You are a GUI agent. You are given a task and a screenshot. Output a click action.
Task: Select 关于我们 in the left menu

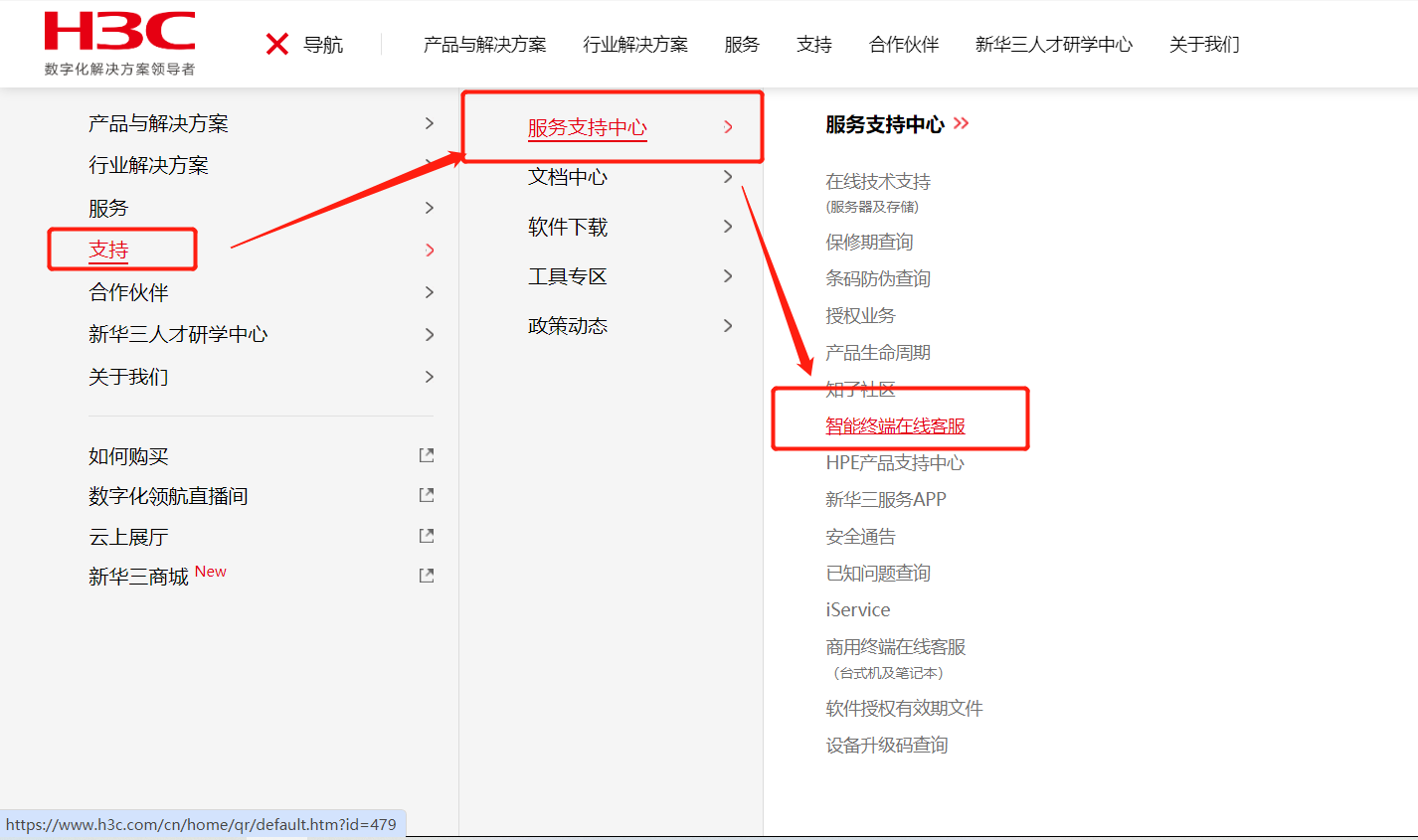coord(128,377)
